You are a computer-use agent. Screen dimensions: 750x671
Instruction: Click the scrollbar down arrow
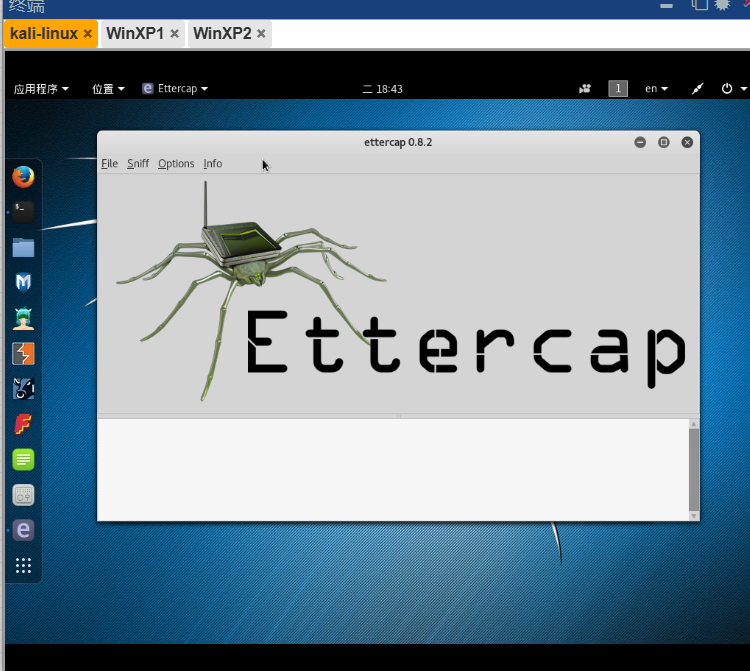pos(694,516)
